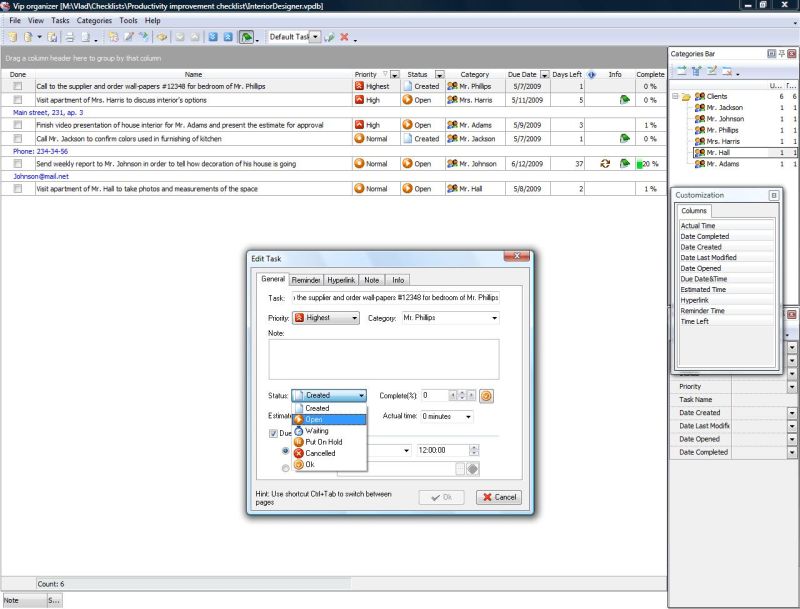
Task: Select 'Put On Hold' from status list
Action: 323,442
